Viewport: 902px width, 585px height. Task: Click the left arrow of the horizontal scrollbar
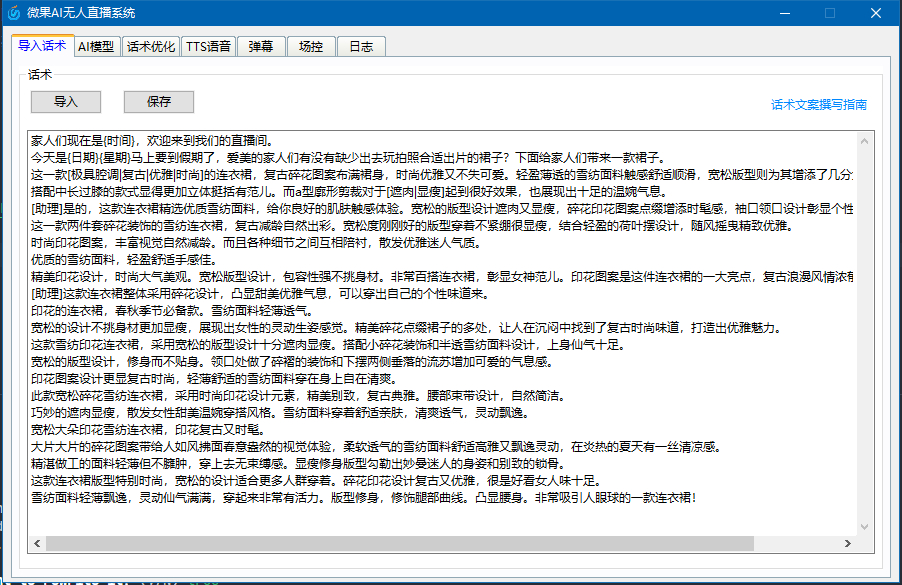(36, 543)
